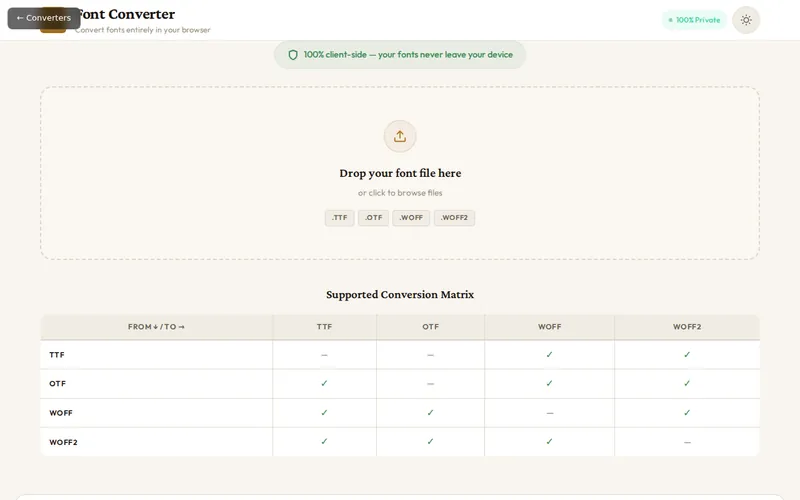The image size is (800, 500).
Task: Click the TTF row label
Action: (57, 355)
